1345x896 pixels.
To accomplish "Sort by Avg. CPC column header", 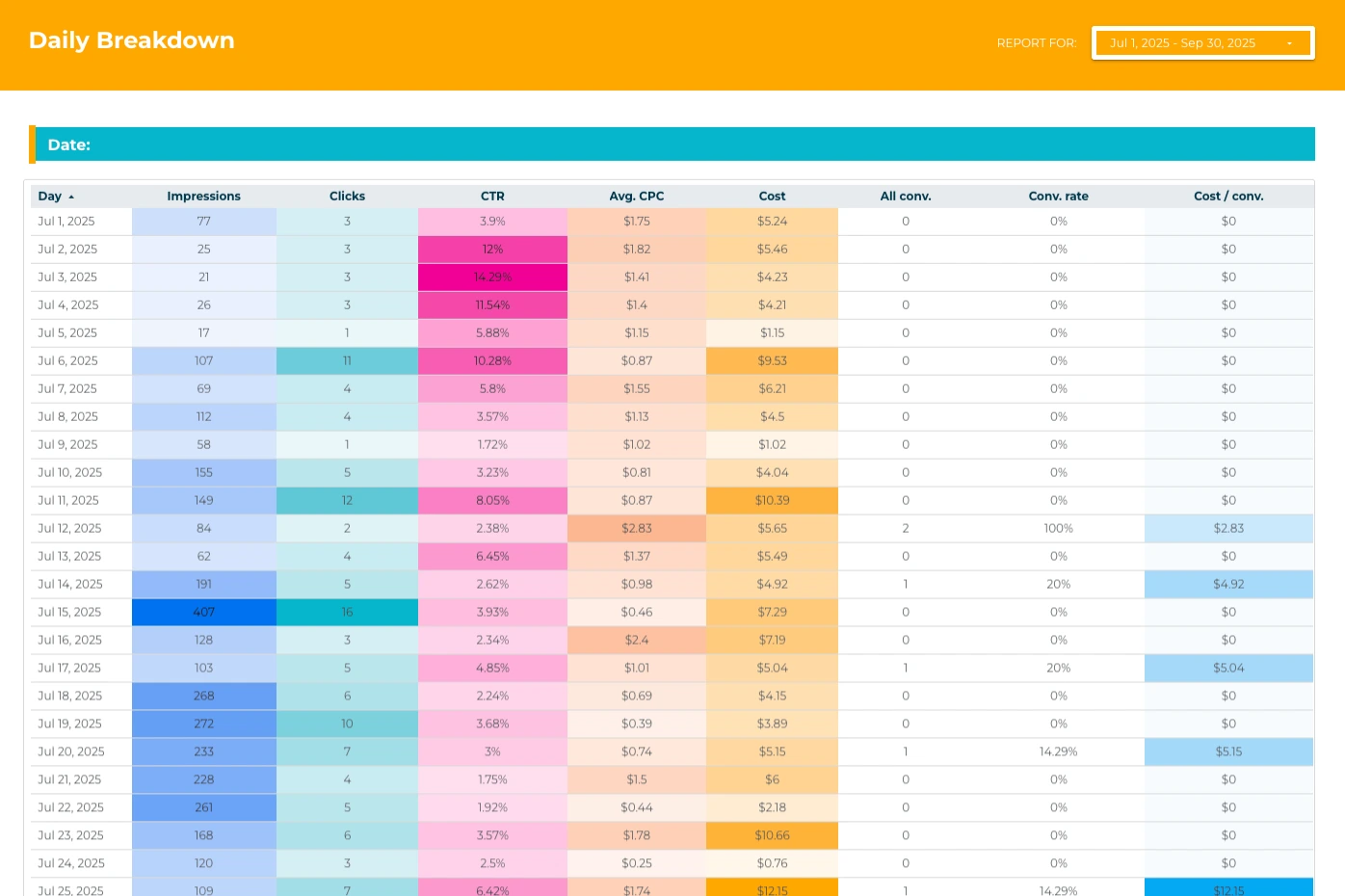I will point(636,197).
